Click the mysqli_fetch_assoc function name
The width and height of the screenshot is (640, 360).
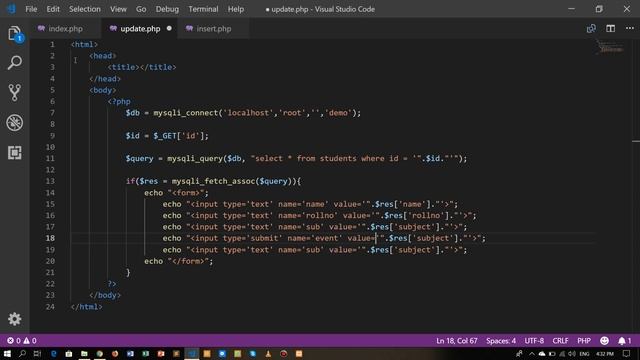point(213,181)
